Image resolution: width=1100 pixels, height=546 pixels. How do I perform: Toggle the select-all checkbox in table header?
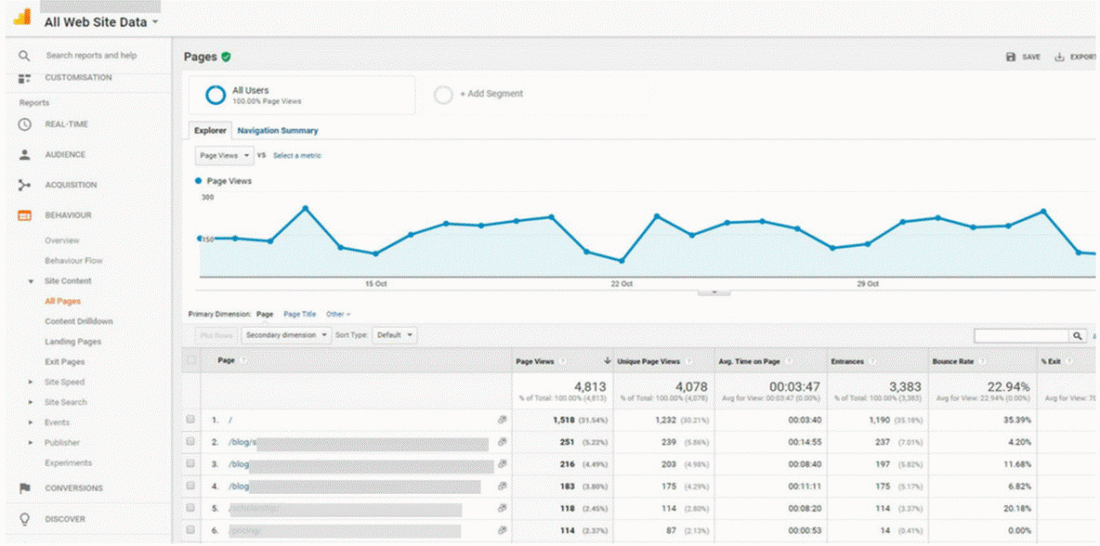[191, 360]
